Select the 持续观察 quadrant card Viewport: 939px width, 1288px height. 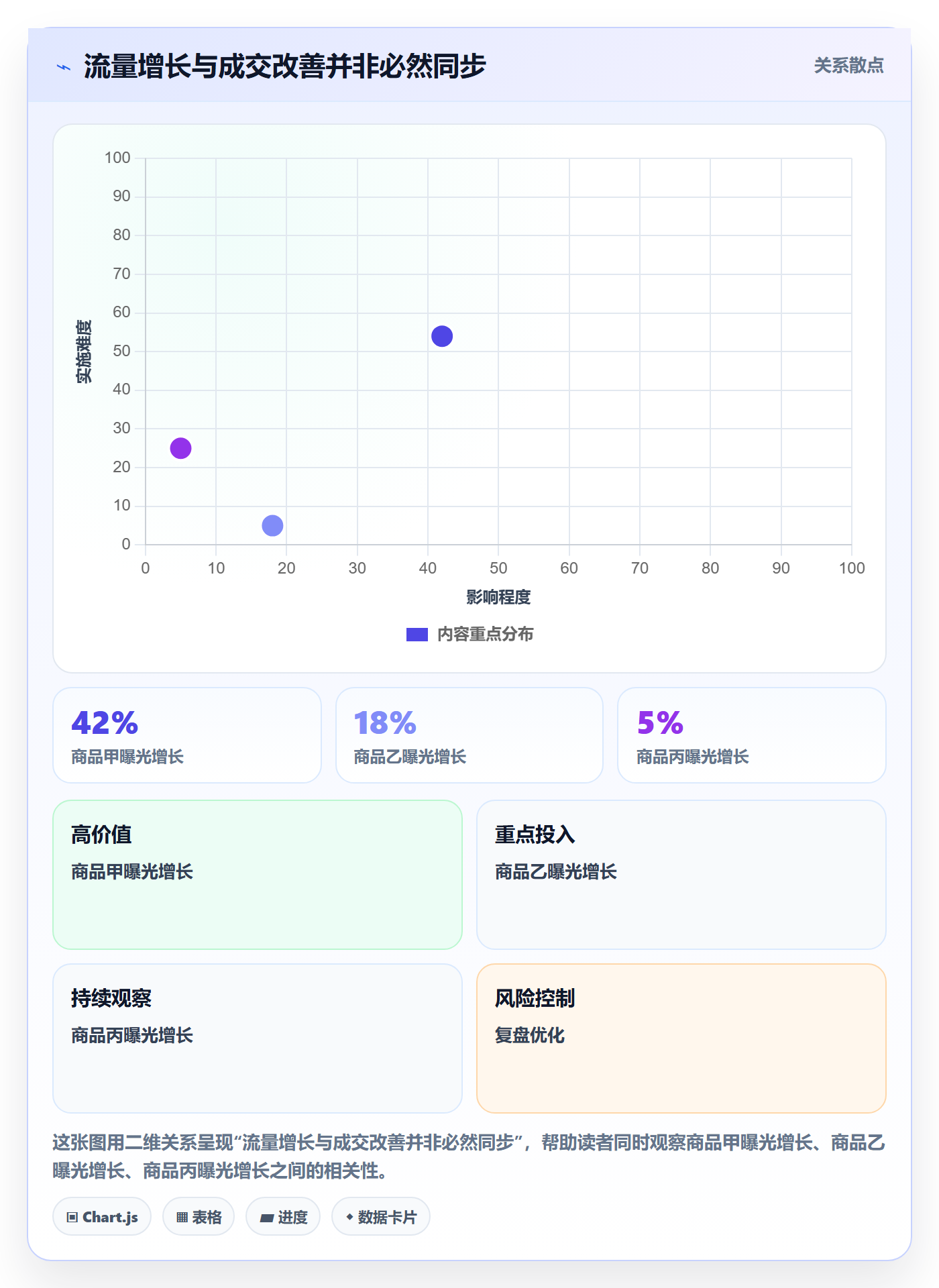point(258,1038)
